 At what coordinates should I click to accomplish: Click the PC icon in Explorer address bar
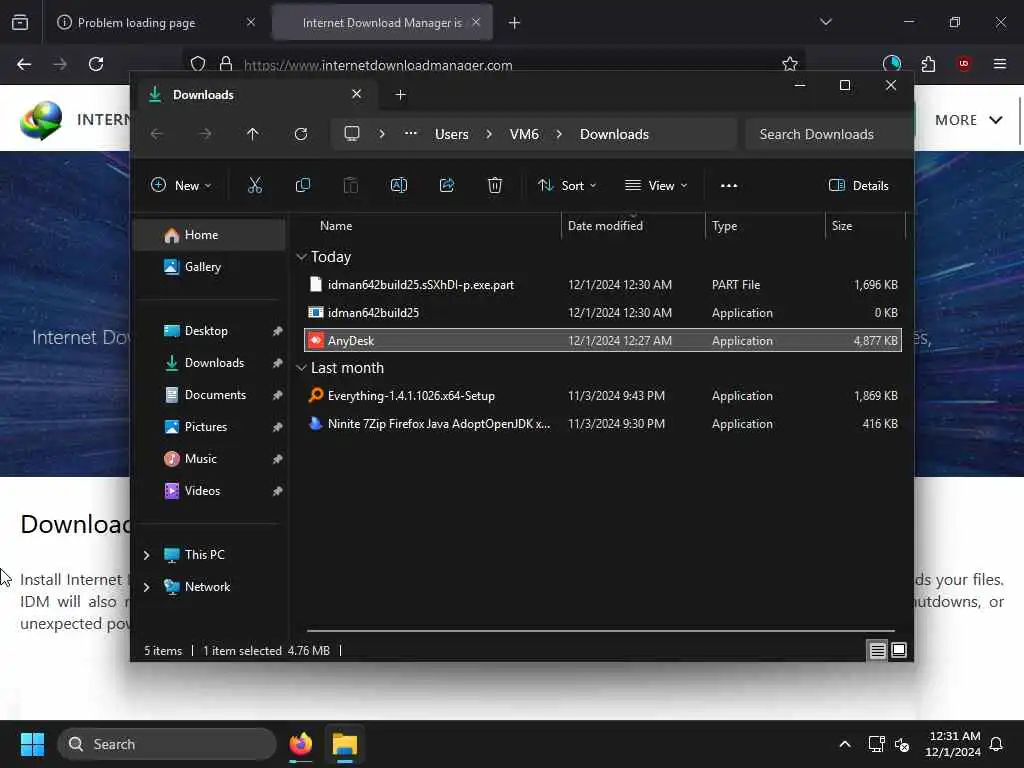352,134
